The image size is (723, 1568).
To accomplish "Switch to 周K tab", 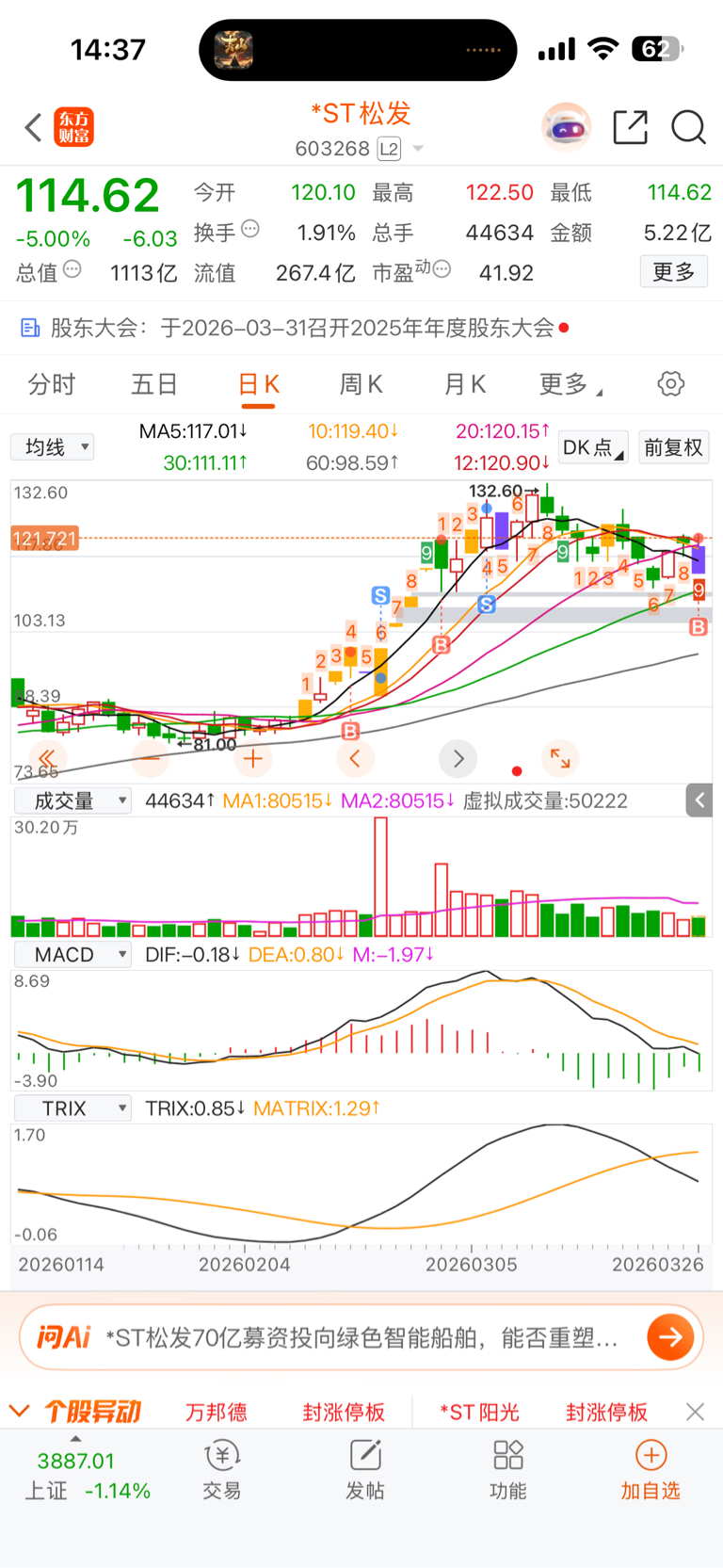I will click(361, 384).
